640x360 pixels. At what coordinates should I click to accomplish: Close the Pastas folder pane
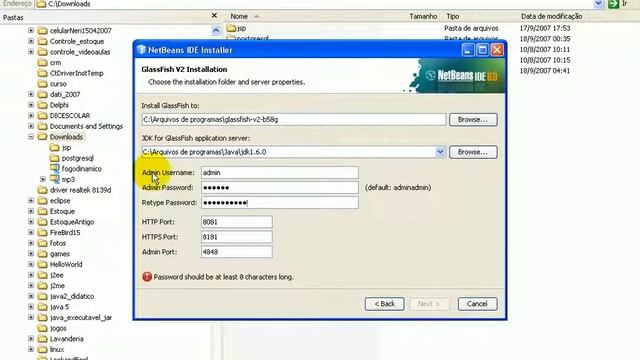[x=214, y=16]
